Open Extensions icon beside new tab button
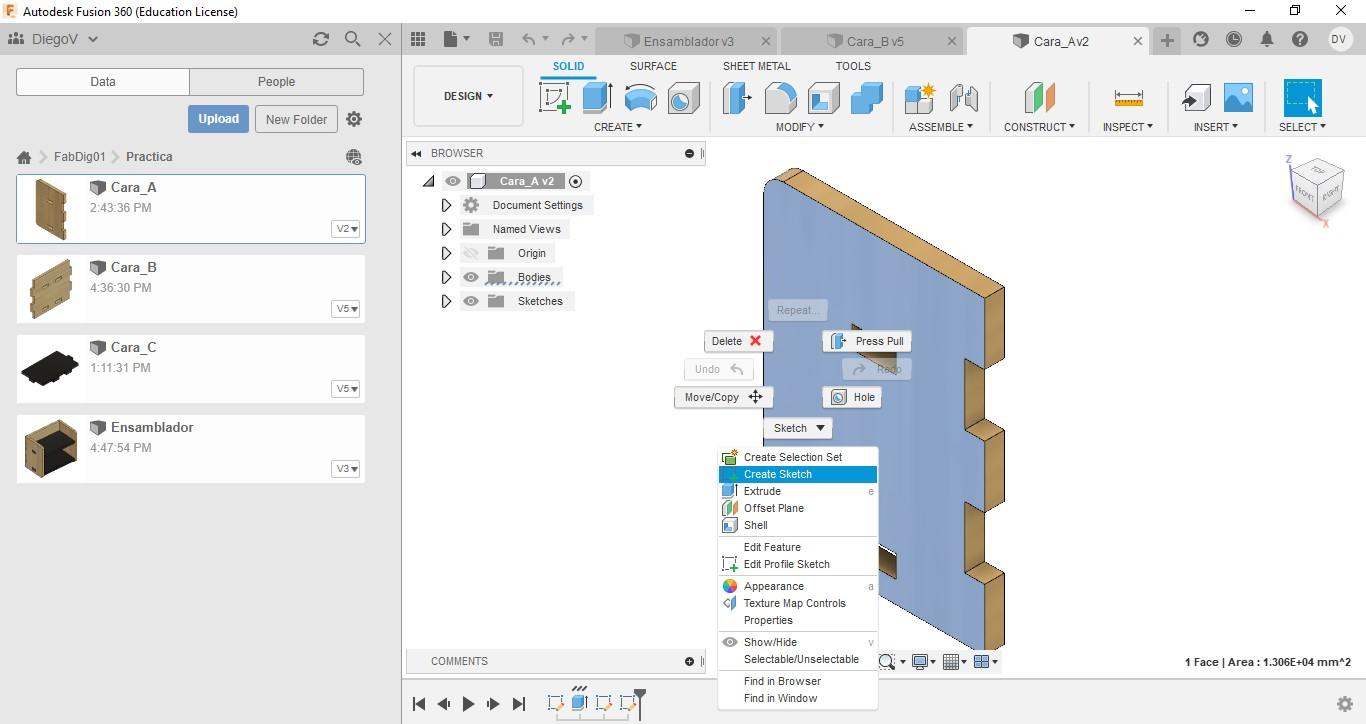This screenshot has width=1366, height=724. 1201,39
